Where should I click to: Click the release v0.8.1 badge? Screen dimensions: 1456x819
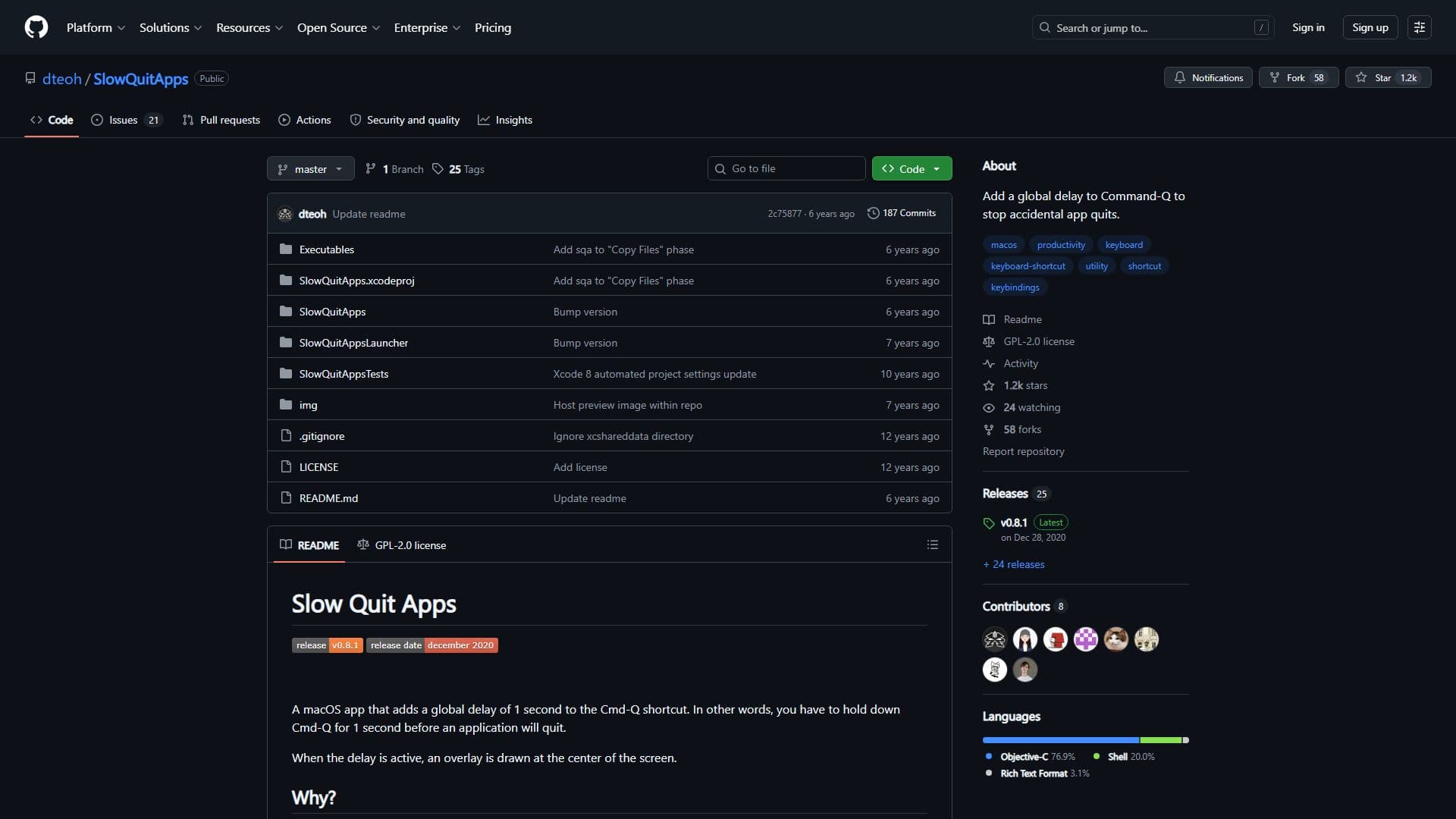327,645
